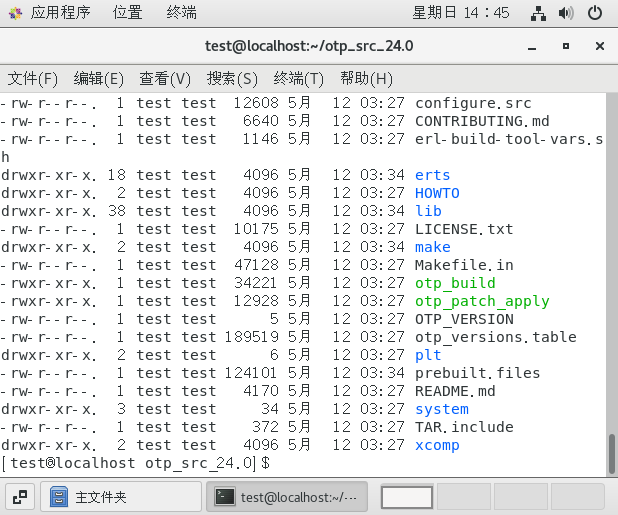Click the file cabinet icon in taskbar
Viewport: 618px width, 515px height.
tap(59, 497)
